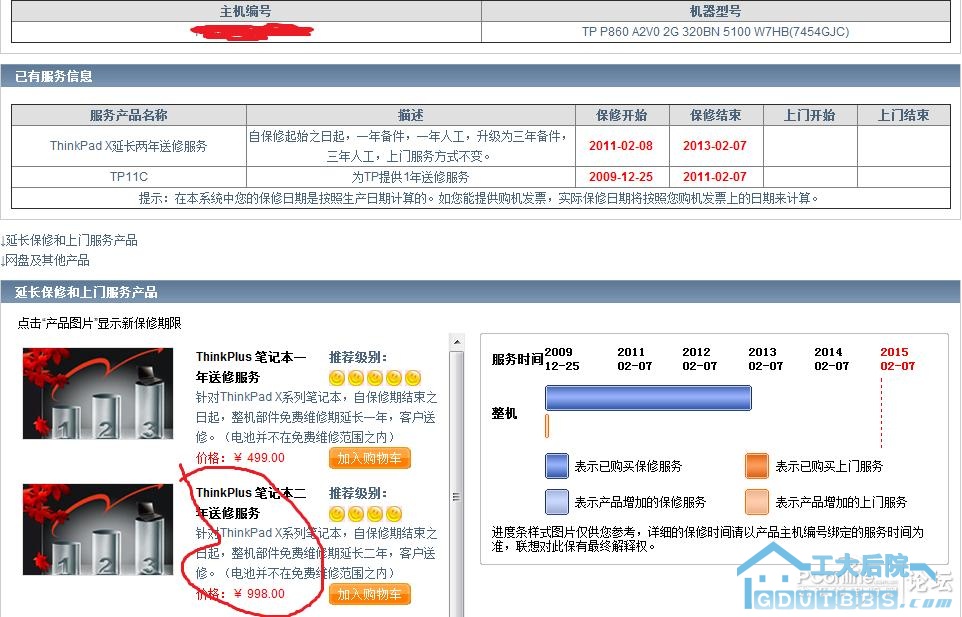The image size is (962, 617).
Task: Click the 上门开始 column header
Action: click(810, 115)
